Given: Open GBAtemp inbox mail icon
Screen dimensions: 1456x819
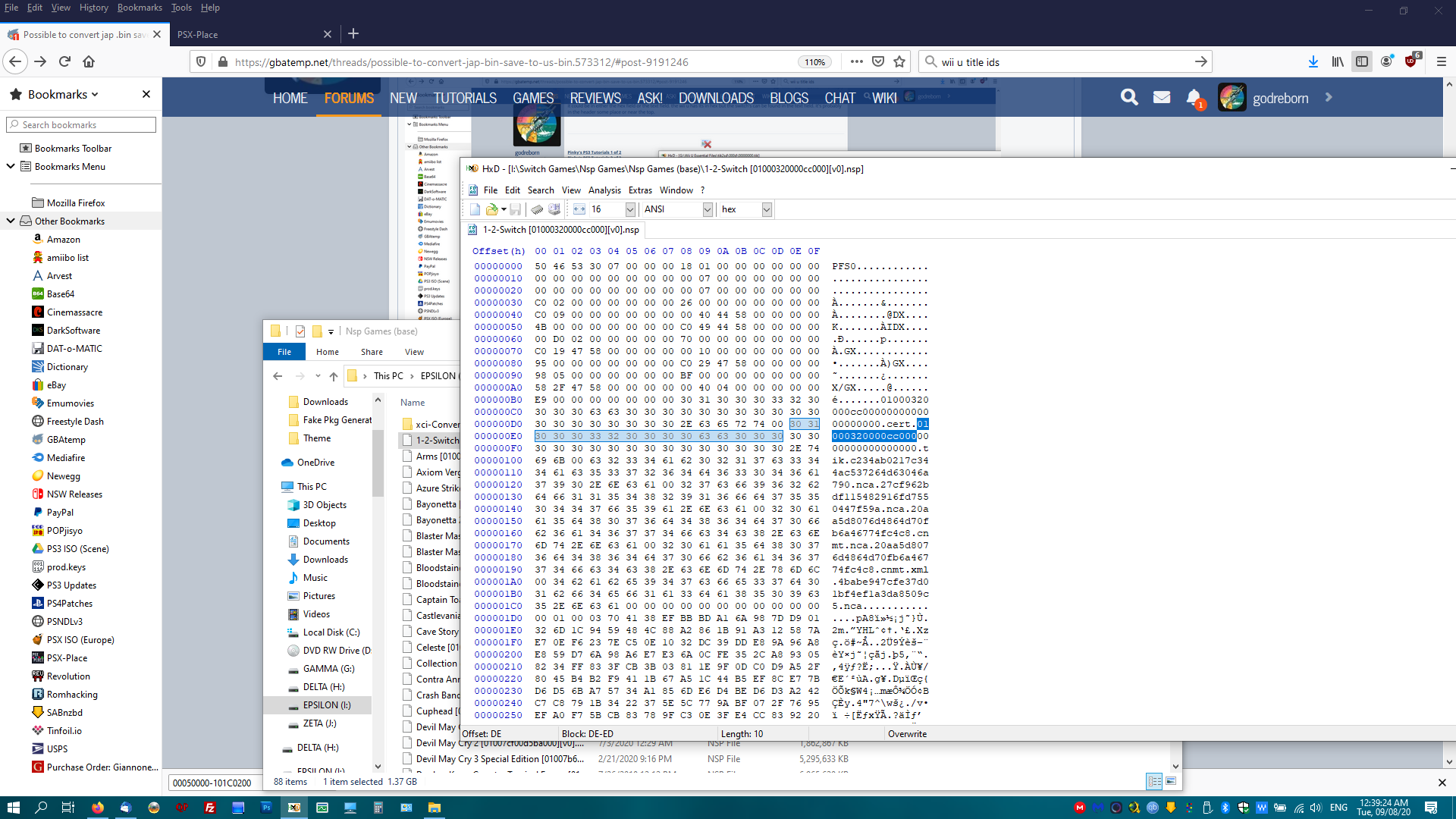Looking at the screenshot, I should point(1162,97).
